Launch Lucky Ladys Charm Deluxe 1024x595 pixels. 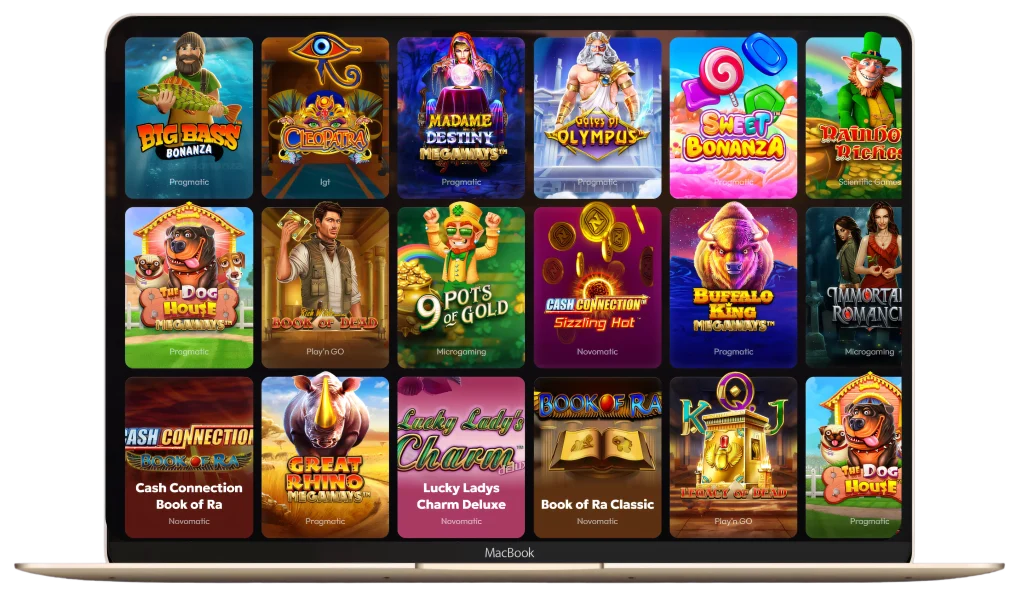461,457
